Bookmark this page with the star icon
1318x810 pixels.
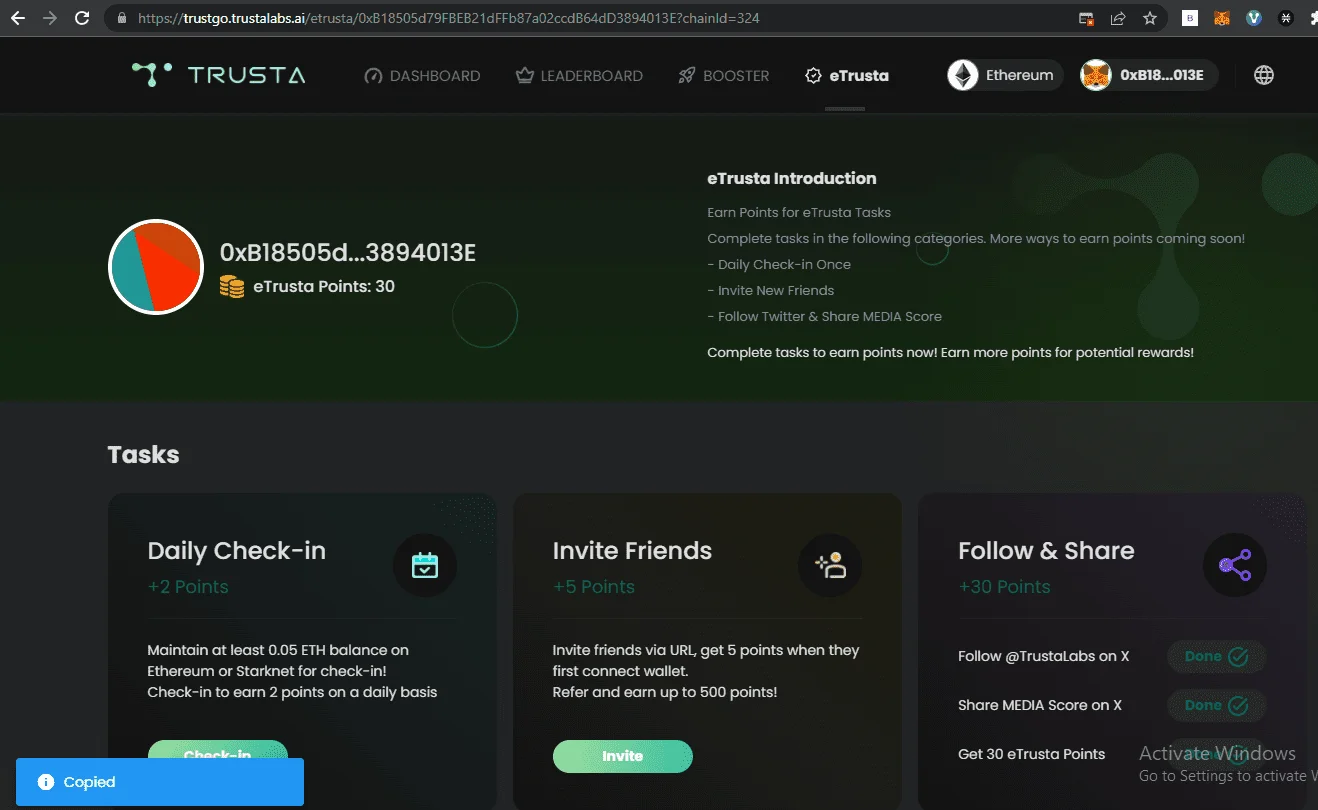coord(1150,18)
